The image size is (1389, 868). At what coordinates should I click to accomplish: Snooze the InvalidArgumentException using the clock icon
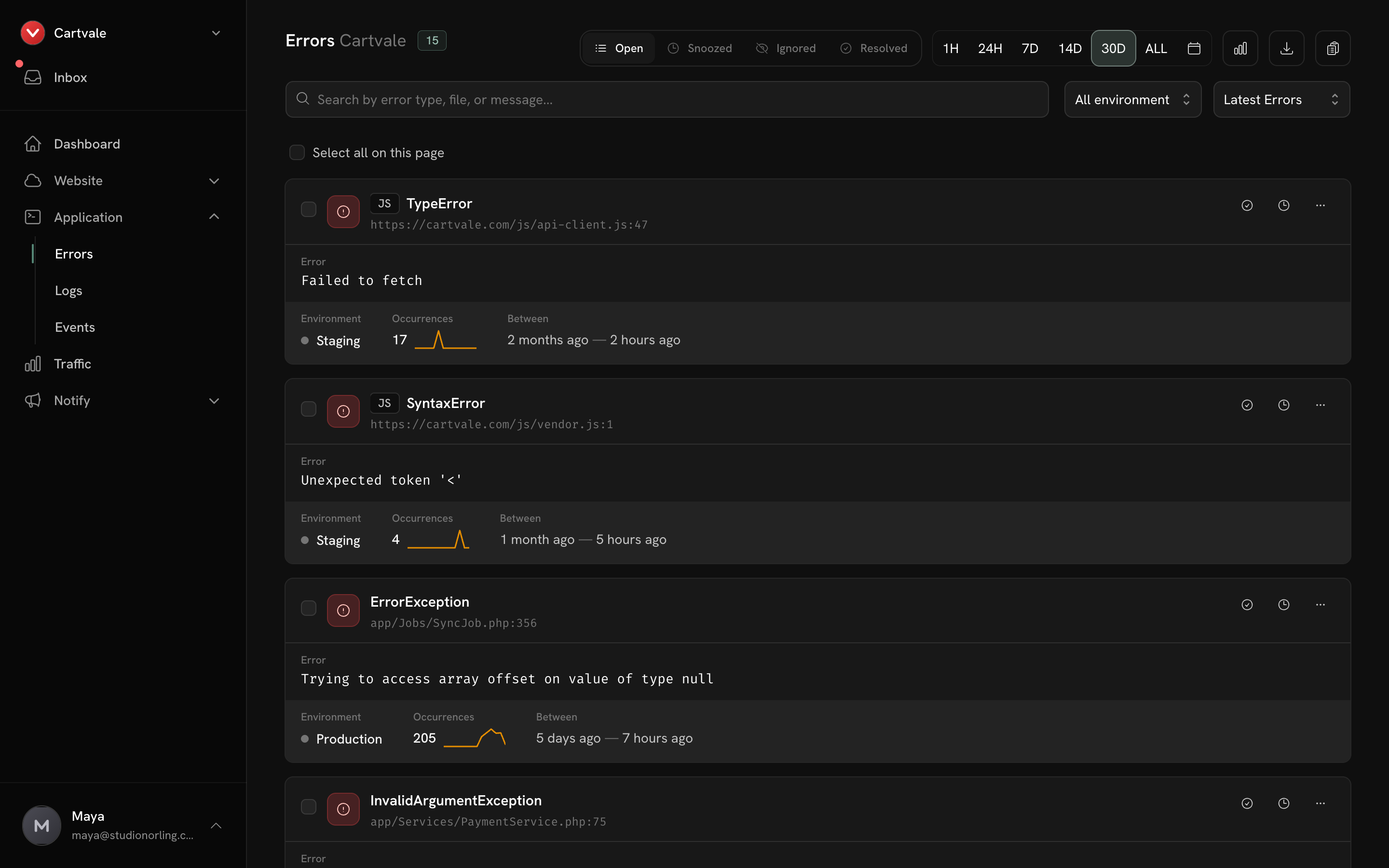coord(1284,804)
